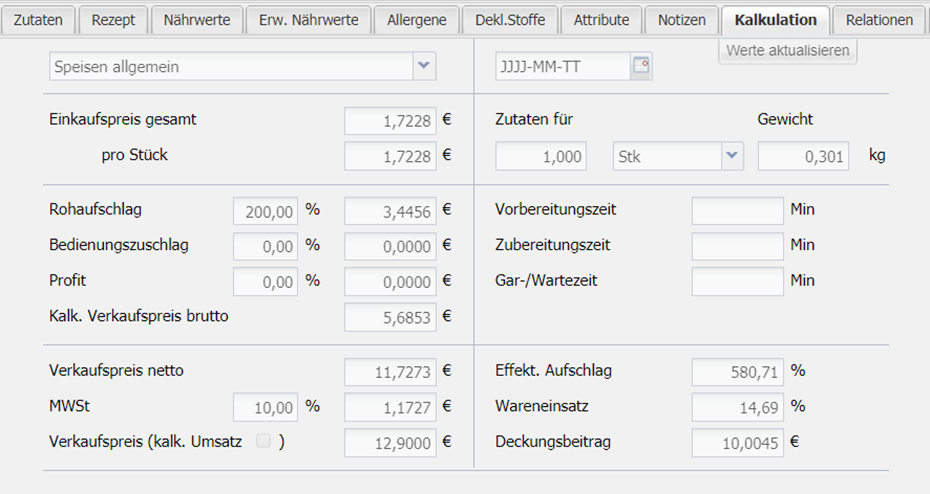Toggle the kalk. Umsatz checkbox
This screenshot has height=494, width=930.
tap(263, 441)
